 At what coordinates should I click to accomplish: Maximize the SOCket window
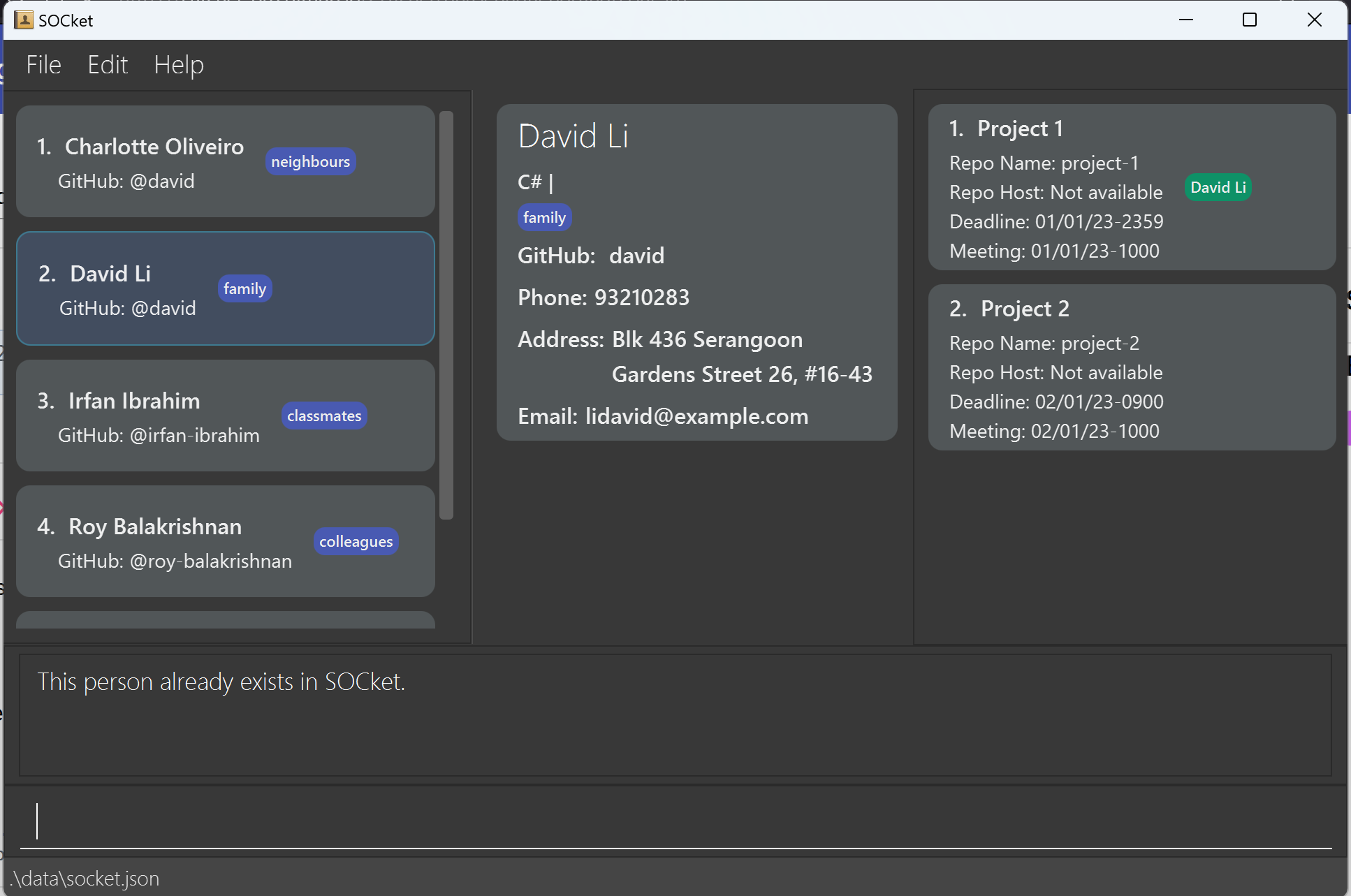tap(1250, 20)
